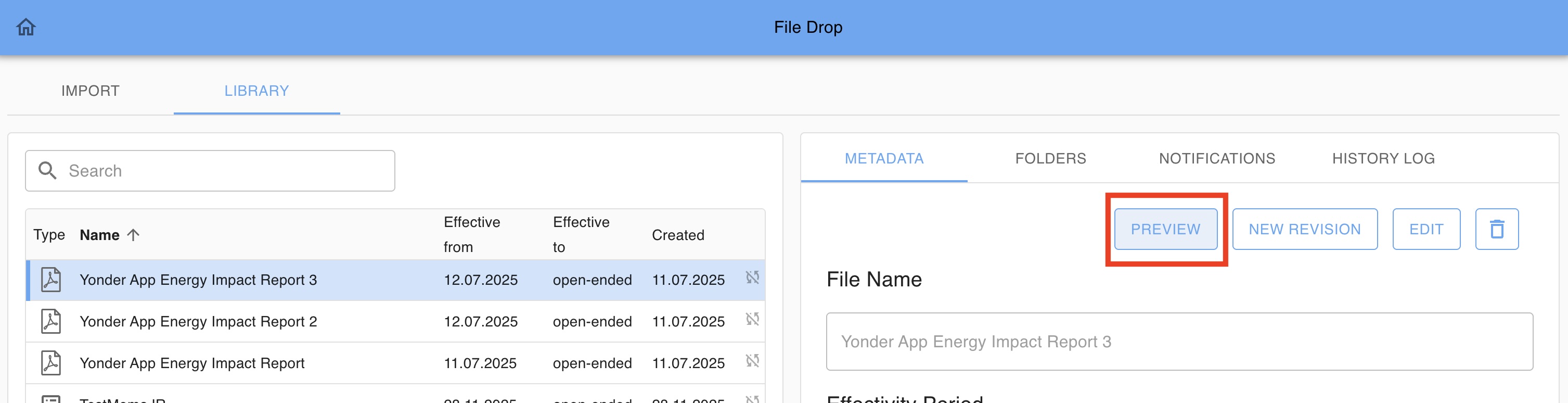
Task: Click PDF icon of Energy Impact Report 2
Action: [x=51, y=321]
